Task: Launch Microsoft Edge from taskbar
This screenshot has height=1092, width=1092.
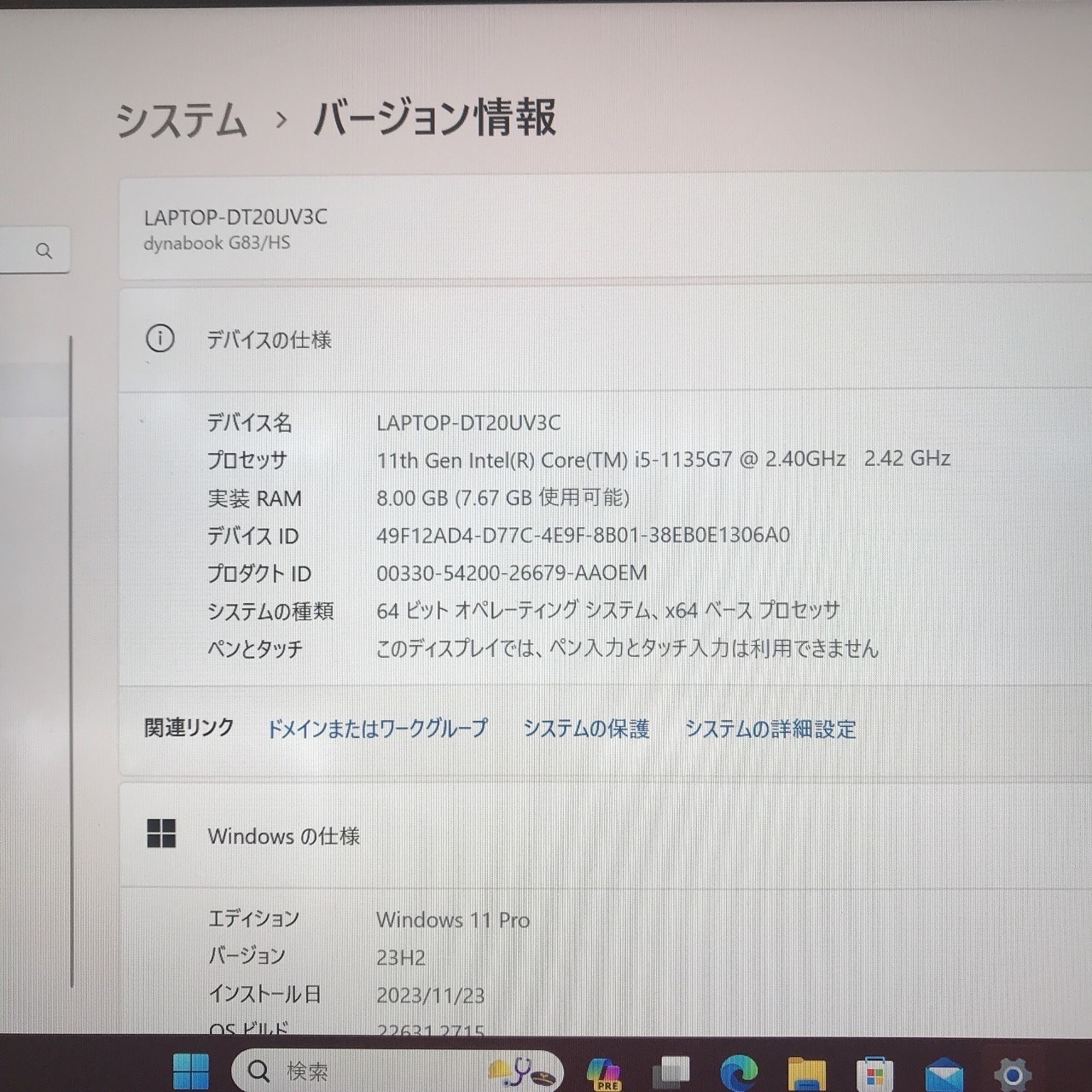Action: (x=739, y=1072)
